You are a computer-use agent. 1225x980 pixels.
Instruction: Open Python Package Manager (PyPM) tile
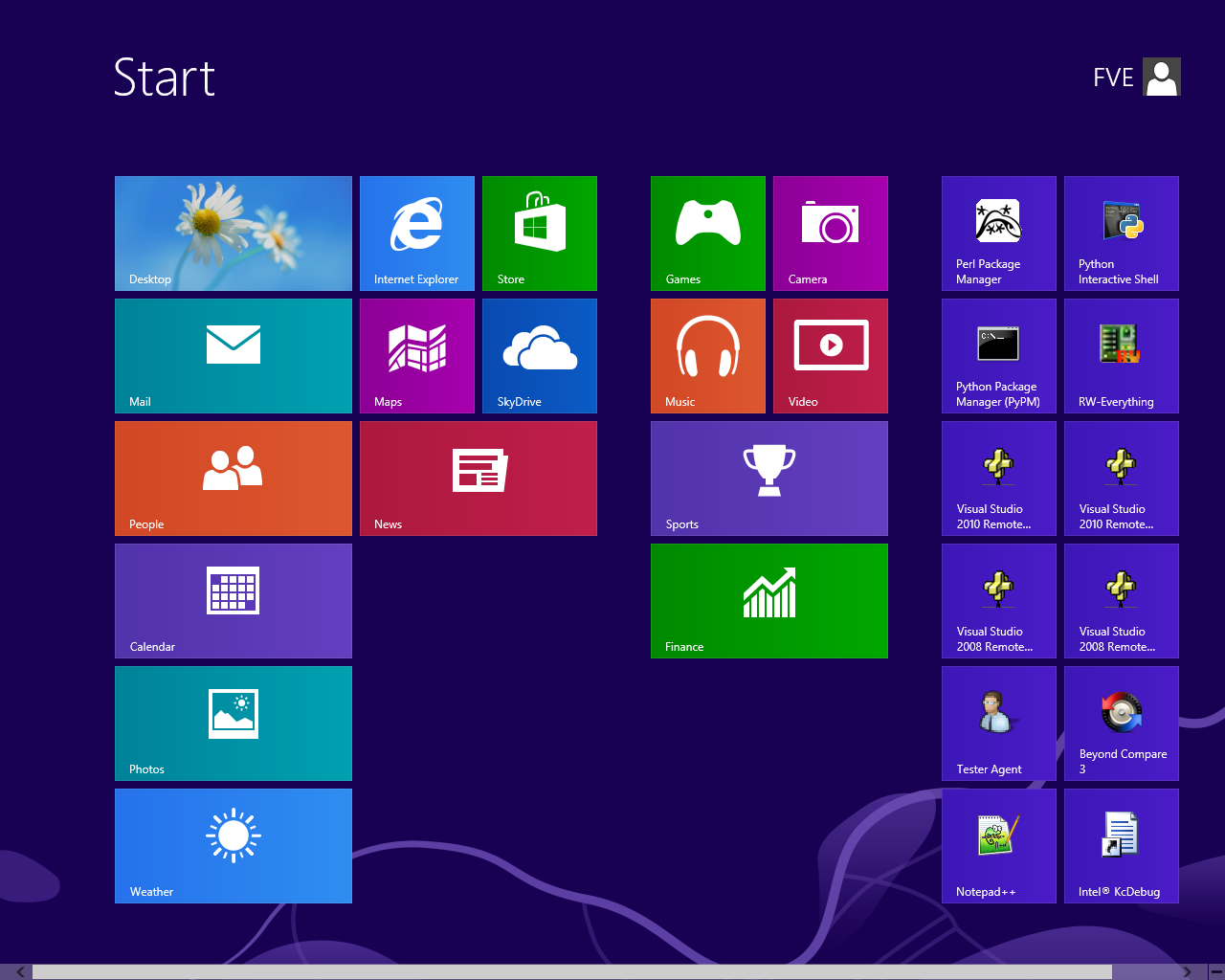point(999,356)
